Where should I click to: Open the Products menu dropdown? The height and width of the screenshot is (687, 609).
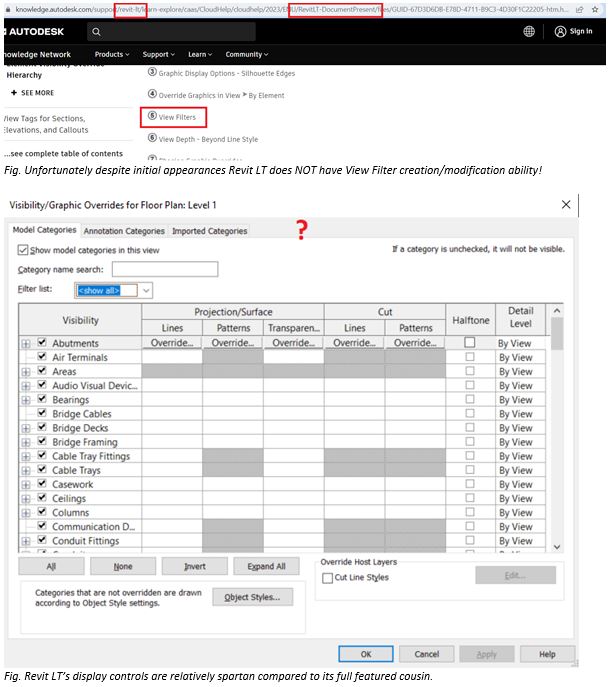[x=112, y=54]
